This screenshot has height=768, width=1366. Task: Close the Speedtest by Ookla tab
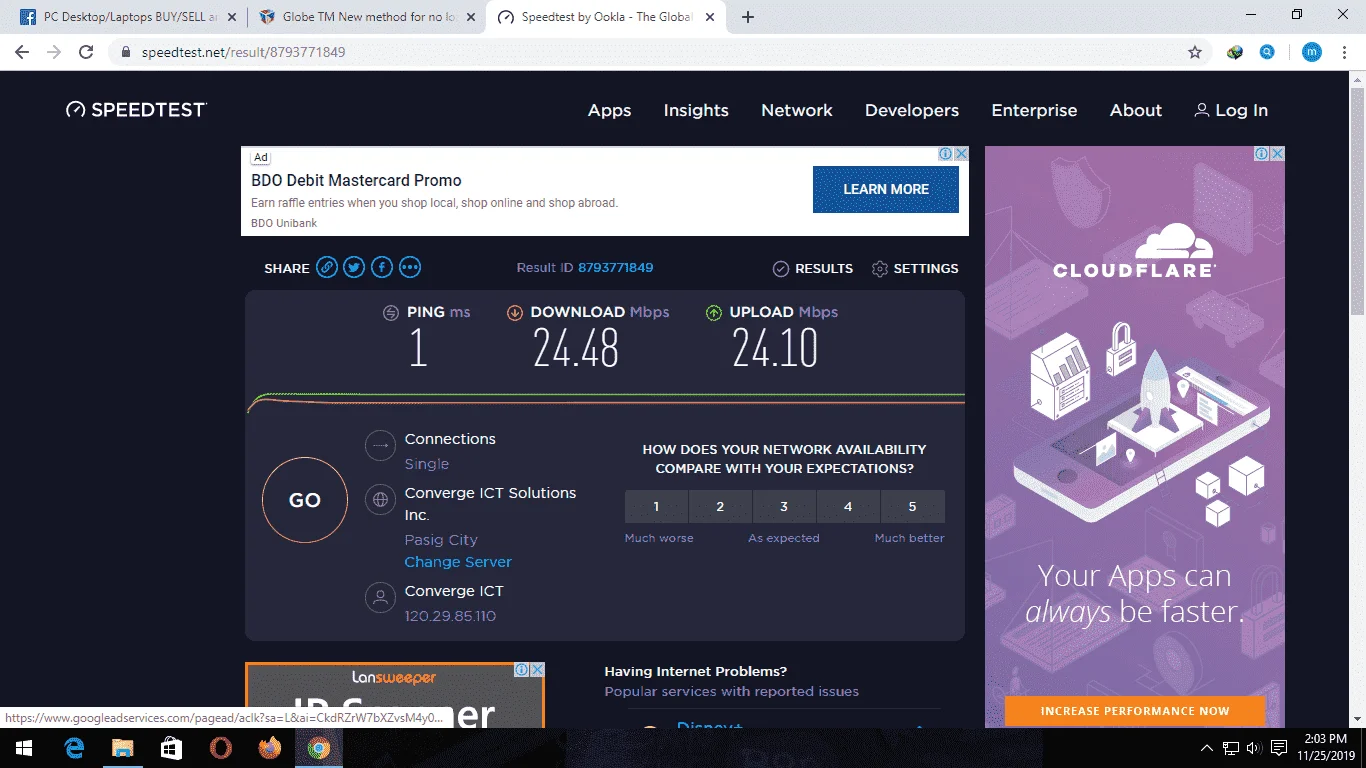coord(711,17)
